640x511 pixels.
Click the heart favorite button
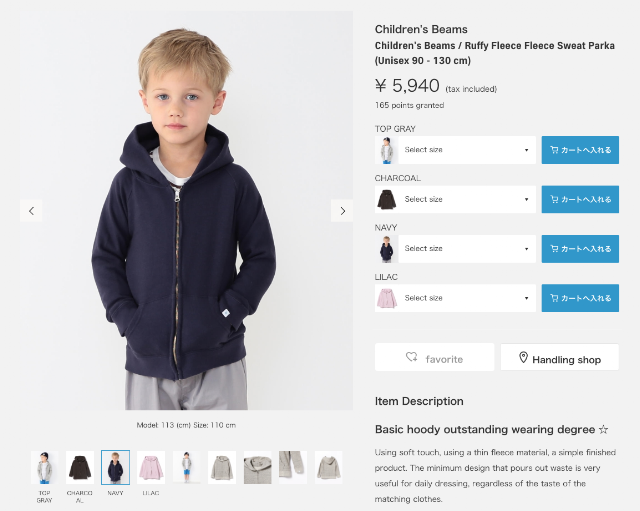point(434,358)
